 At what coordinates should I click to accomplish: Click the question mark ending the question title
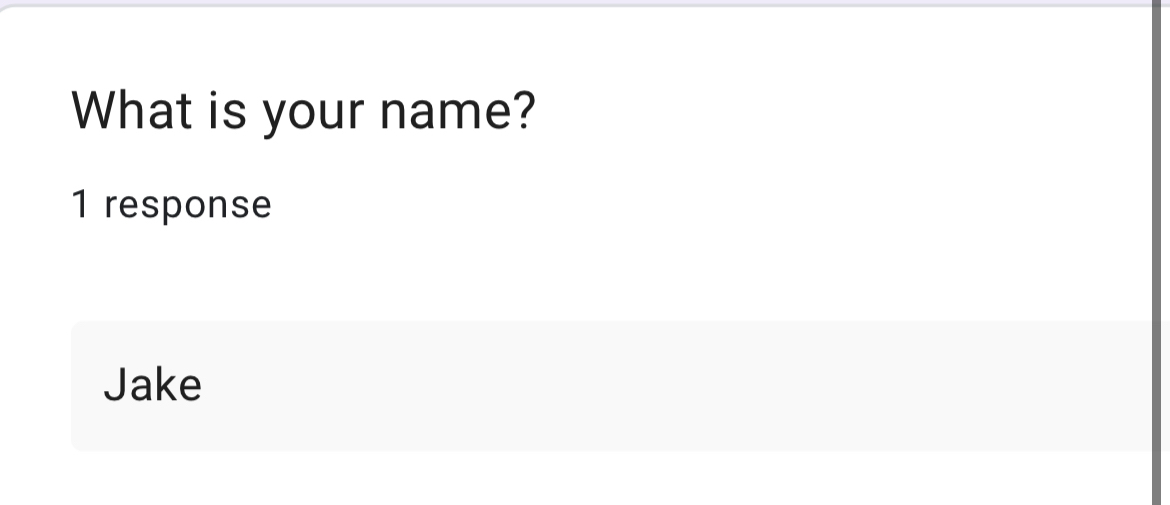524,110
